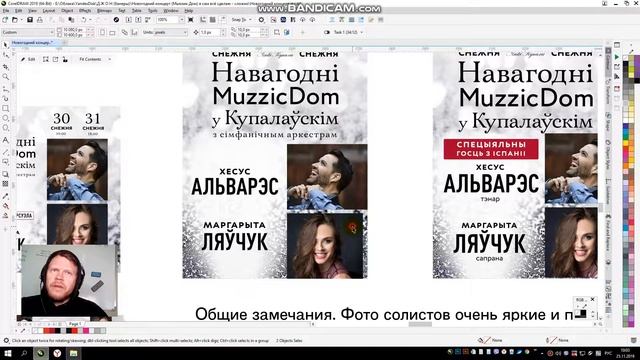
Task: Click the Yandex browser taskbar icon
Action: point(57,353)
